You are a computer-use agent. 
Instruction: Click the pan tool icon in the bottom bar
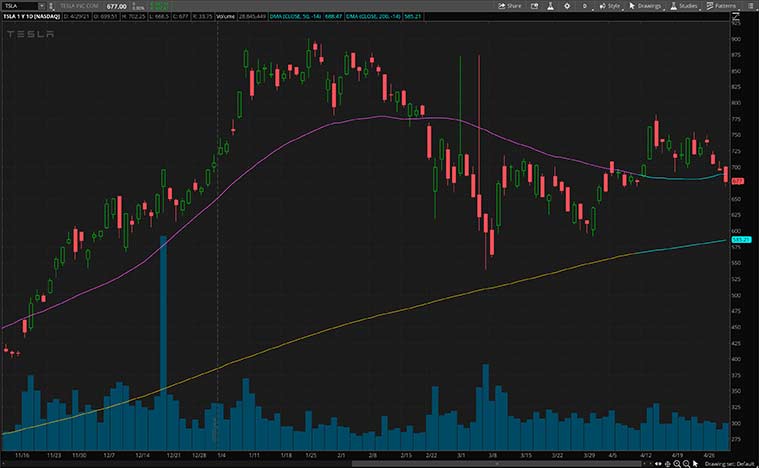point(668,464)
